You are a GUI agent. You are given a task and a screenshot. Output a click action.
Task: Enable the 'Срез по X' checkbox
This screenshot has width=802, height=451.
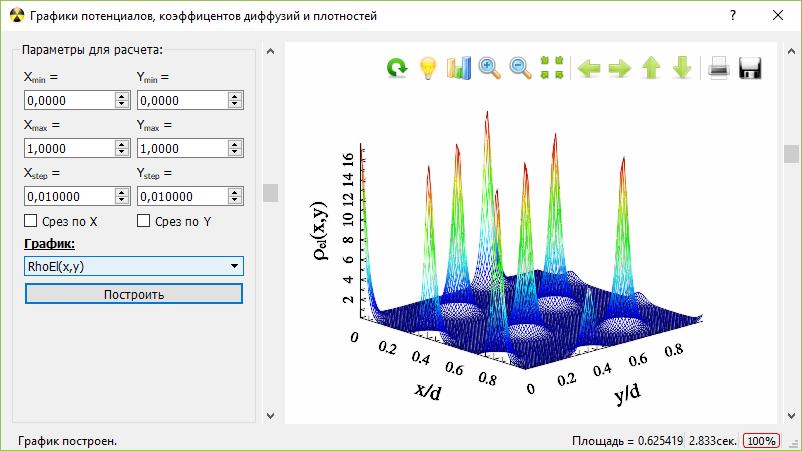pyautogui.click(x=31, y=221)
